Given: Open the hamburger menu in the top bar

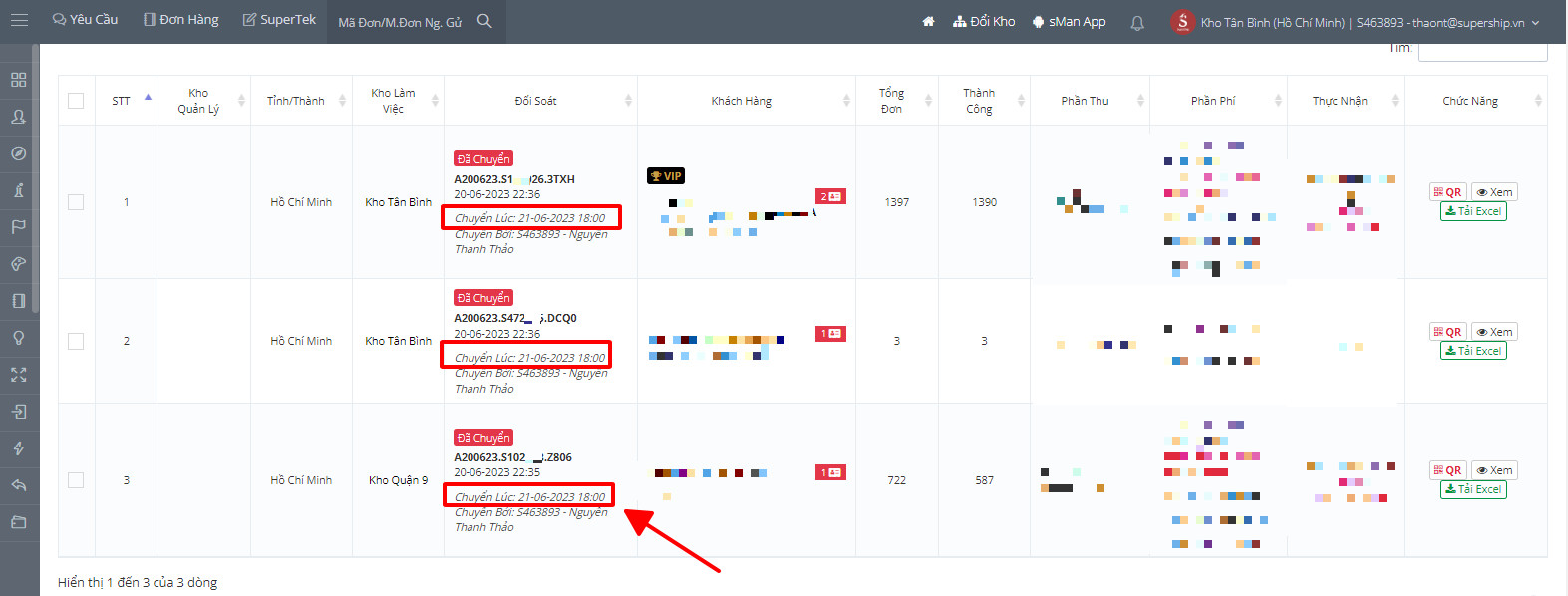Looking at the screenshot, I should pos(19,20).
